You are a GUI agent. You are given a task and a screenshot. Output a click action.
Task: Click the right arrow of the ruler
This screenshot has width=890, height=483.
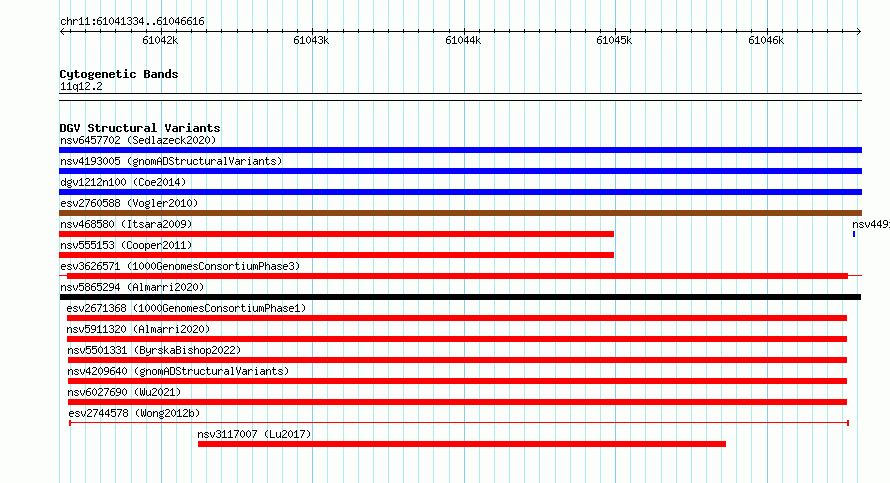pyautogui.click(x=859, y=32)
